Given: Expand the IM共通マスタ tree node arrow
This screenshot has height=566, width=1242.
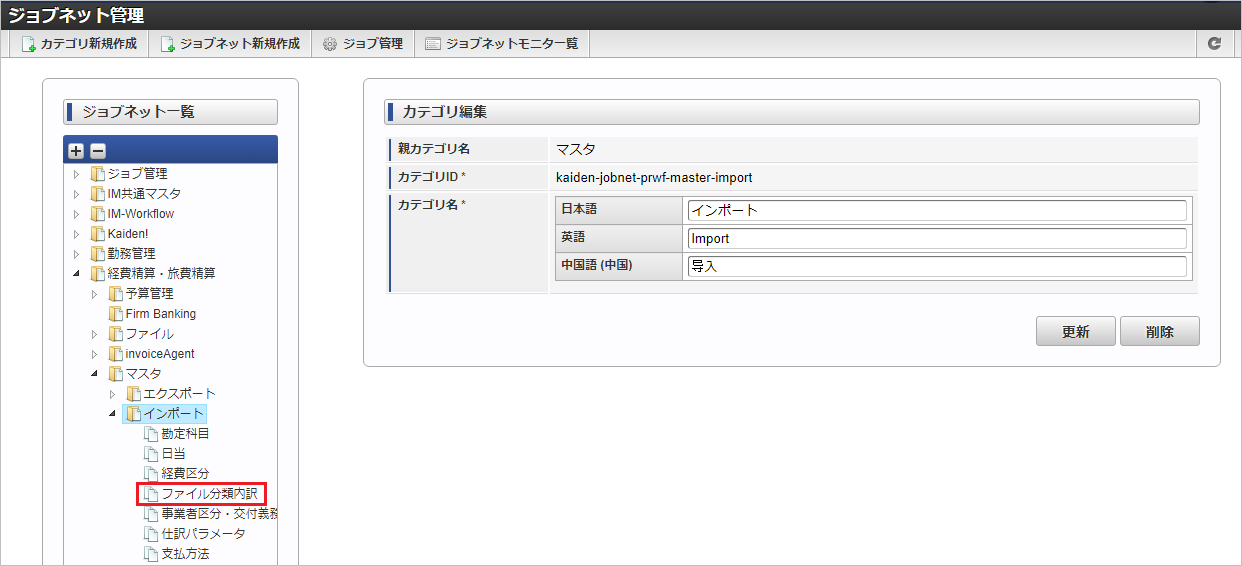Looking at the screenshot, I should click(x=76, y=194).
